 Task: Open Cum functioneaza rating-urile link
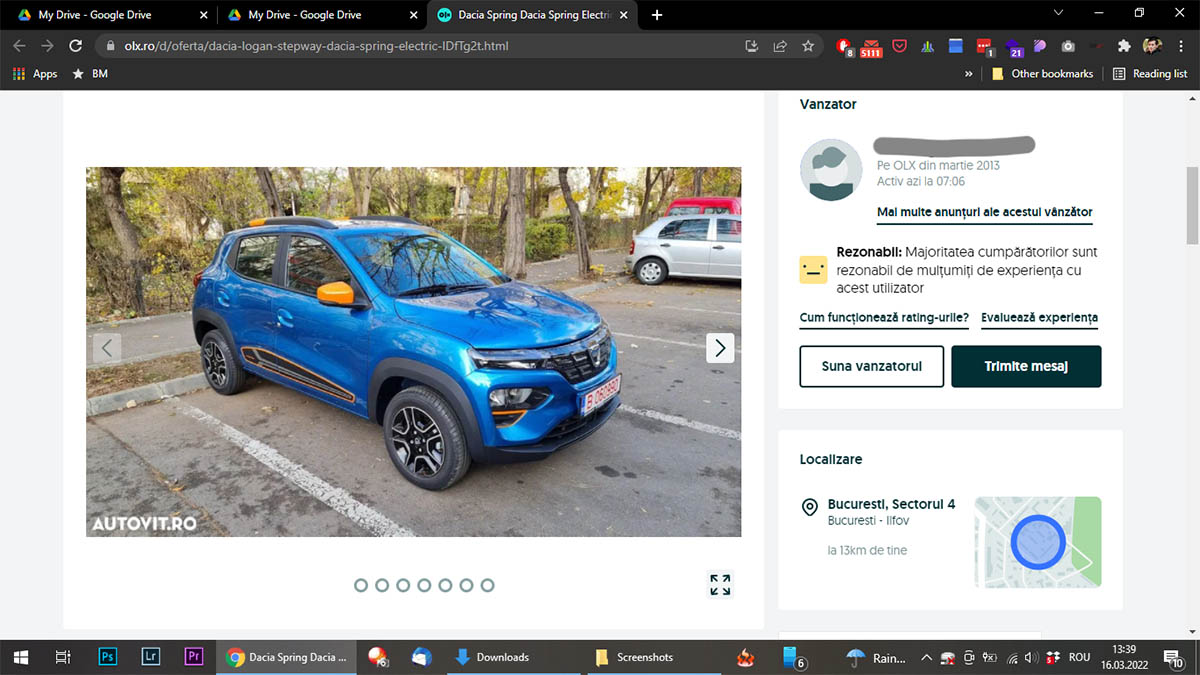(884, 318)
